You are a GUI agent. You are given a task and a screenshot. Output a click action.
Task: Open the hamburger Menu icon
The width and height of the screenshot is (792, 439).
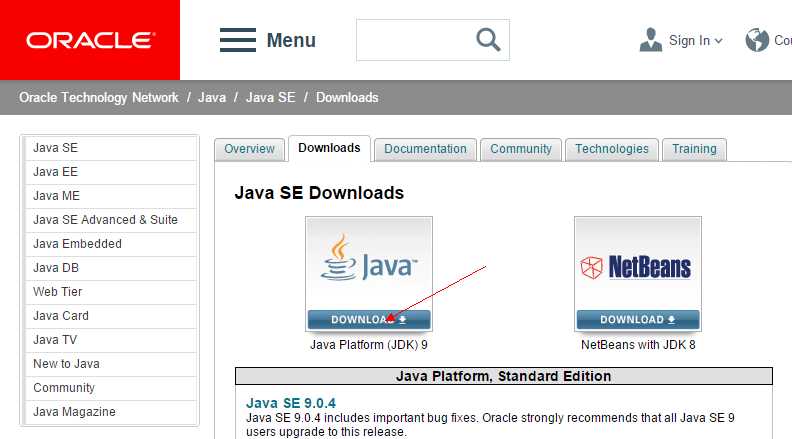(x=238, y=40)
